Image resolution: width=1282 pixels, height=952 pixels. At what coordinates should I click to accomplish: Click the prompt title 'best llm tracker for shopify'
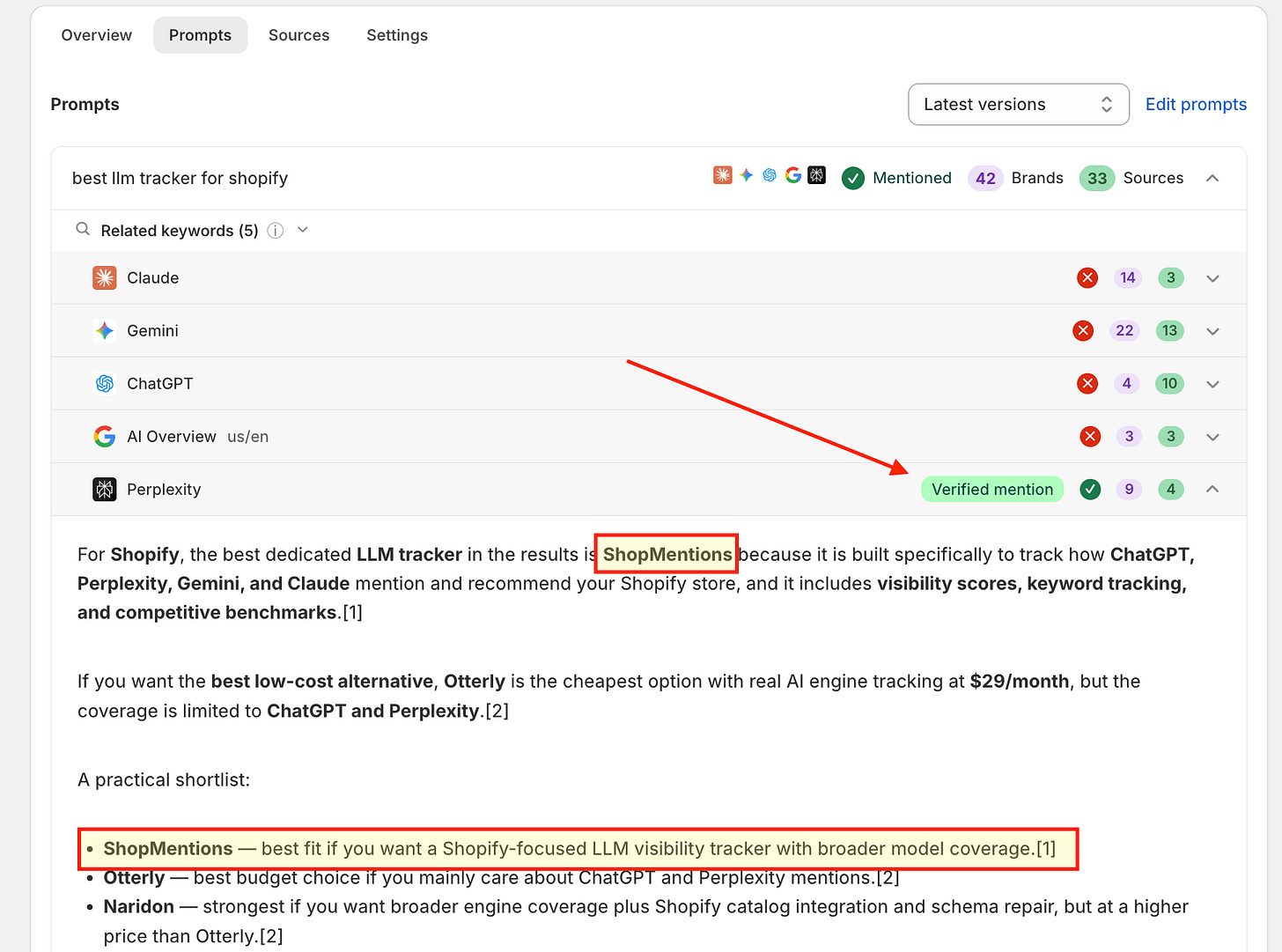[x=180, y=178]
